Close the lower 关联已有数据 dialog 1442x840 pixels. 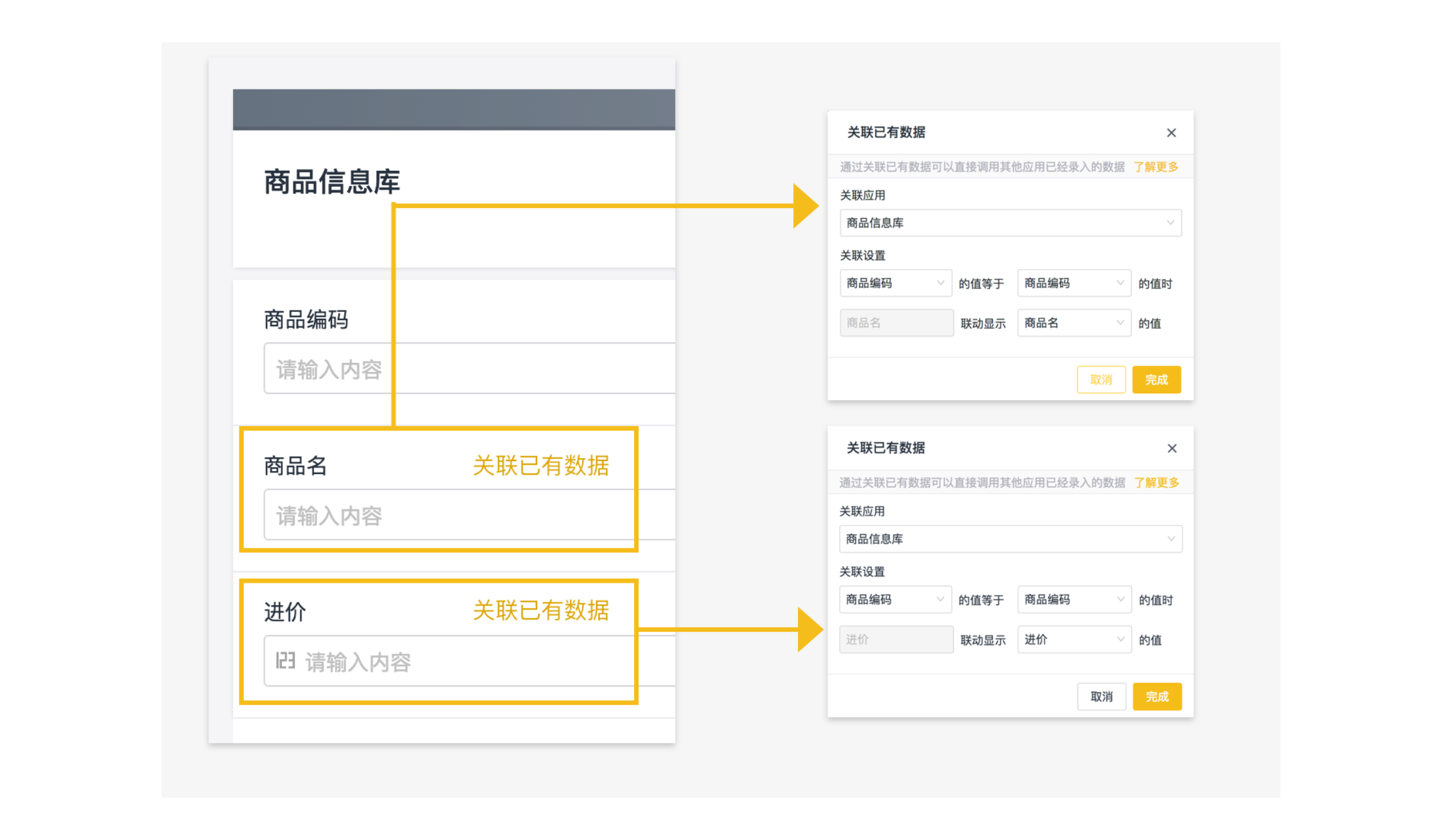coord(1172,449)
